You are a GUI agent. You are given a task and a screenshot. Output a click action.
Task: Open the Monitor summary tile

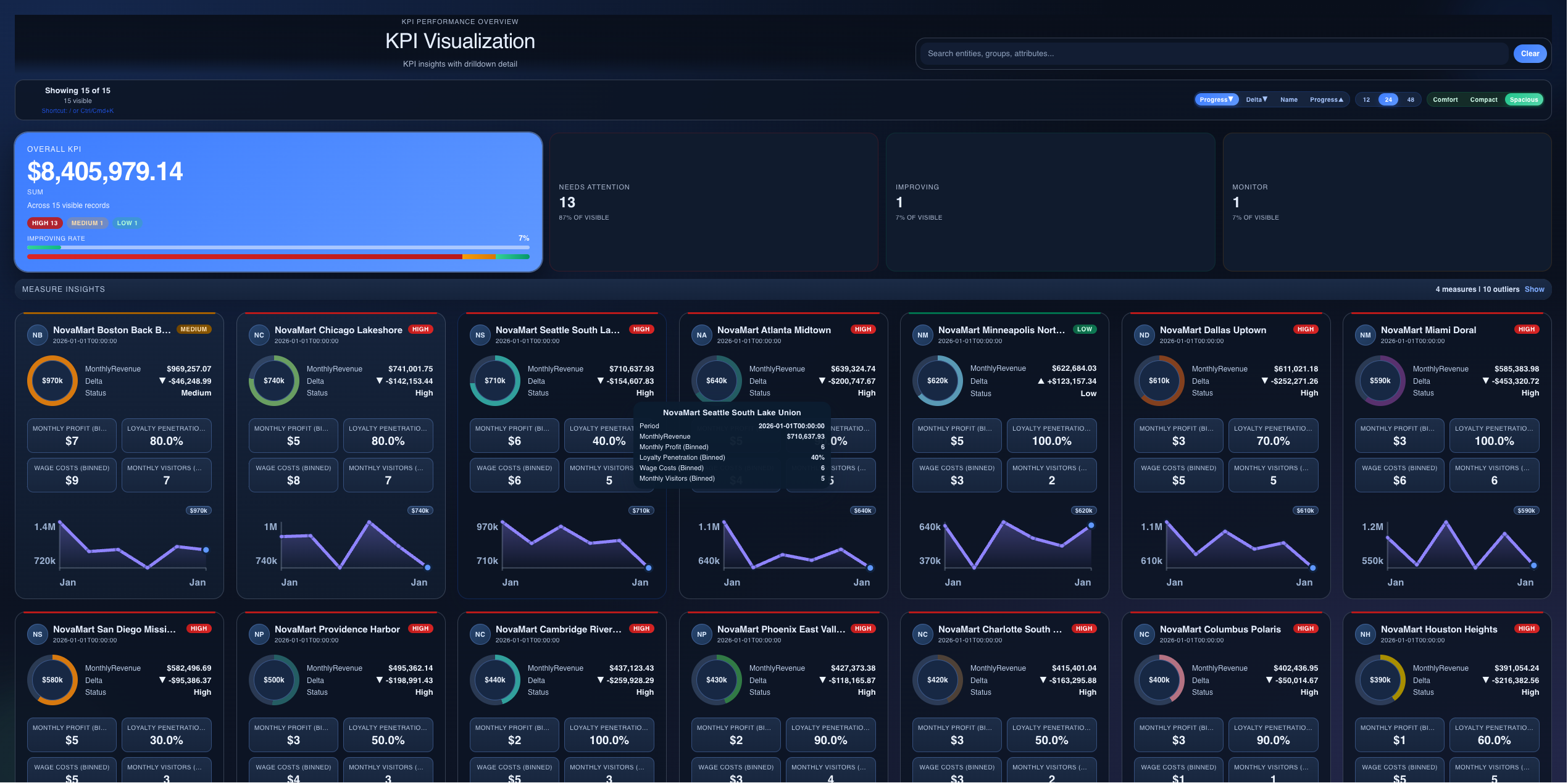1387,202
